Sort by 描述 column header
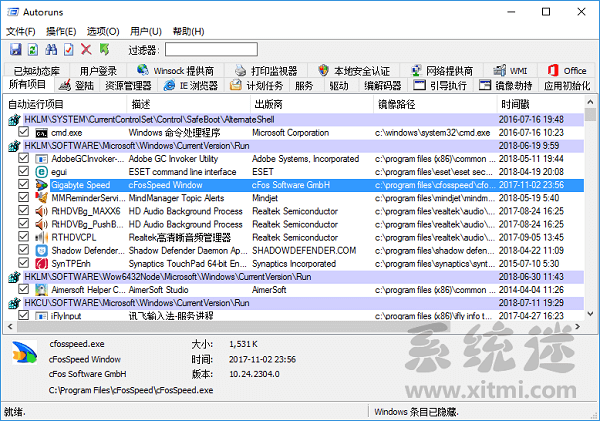600x421 pixels. tap(188, 104)
